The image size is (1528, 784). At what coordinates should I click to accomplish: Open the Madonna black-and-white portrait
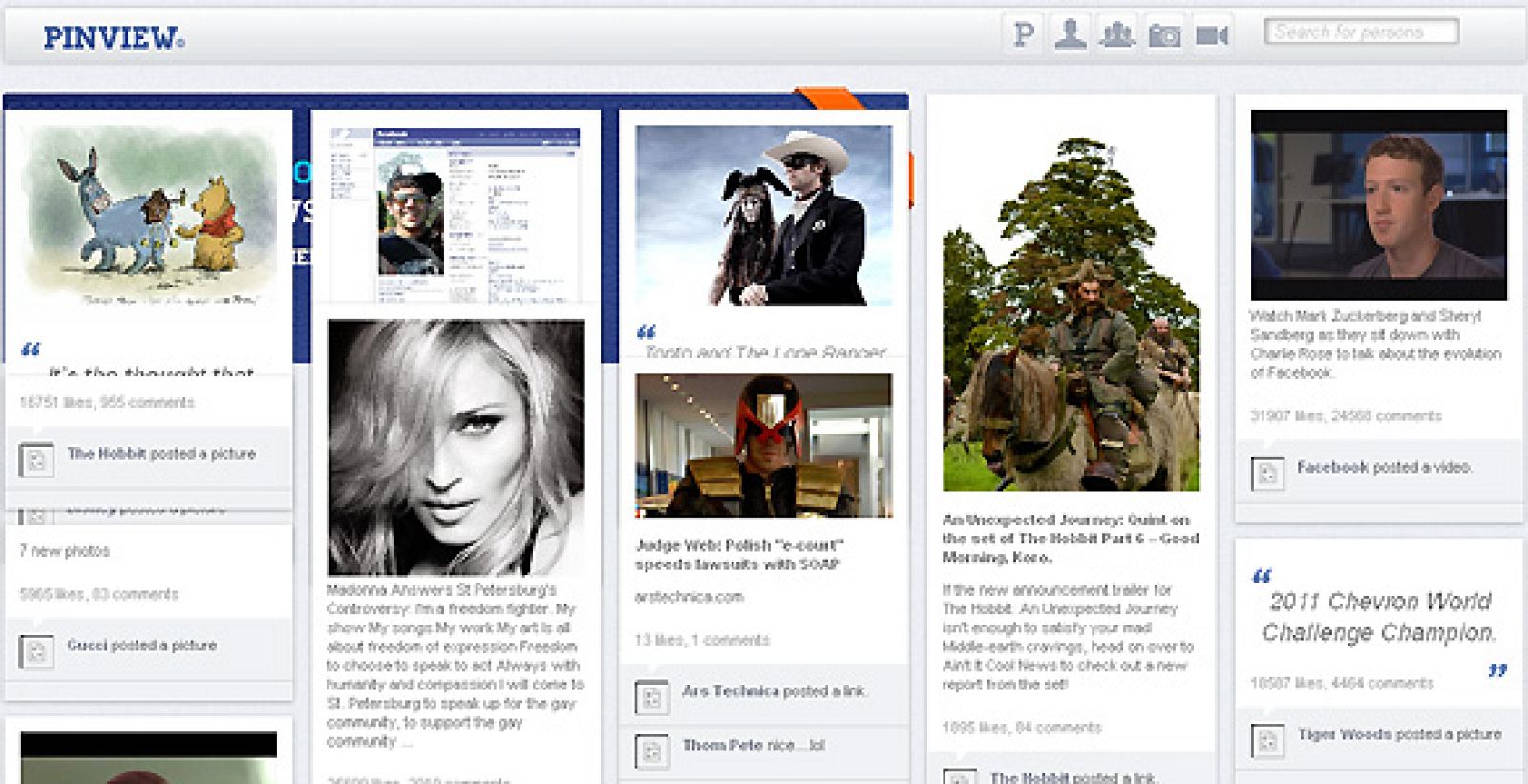(x=456, y=447)
